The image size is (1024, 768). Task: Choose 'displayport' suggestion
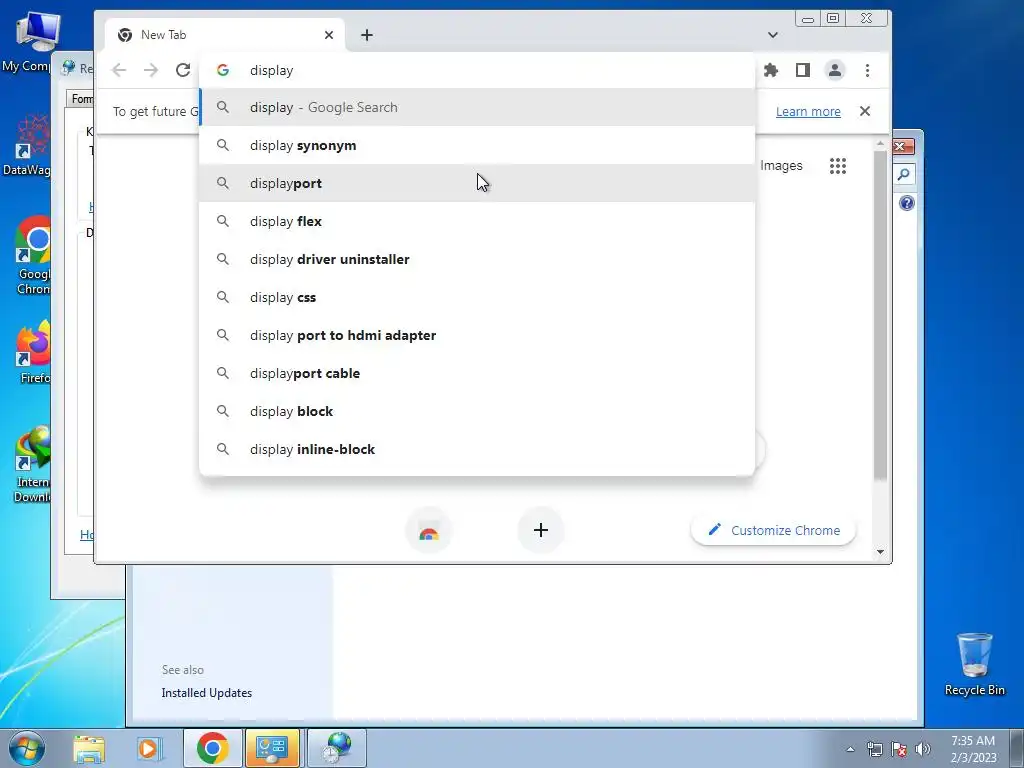[x=477, y=183]
